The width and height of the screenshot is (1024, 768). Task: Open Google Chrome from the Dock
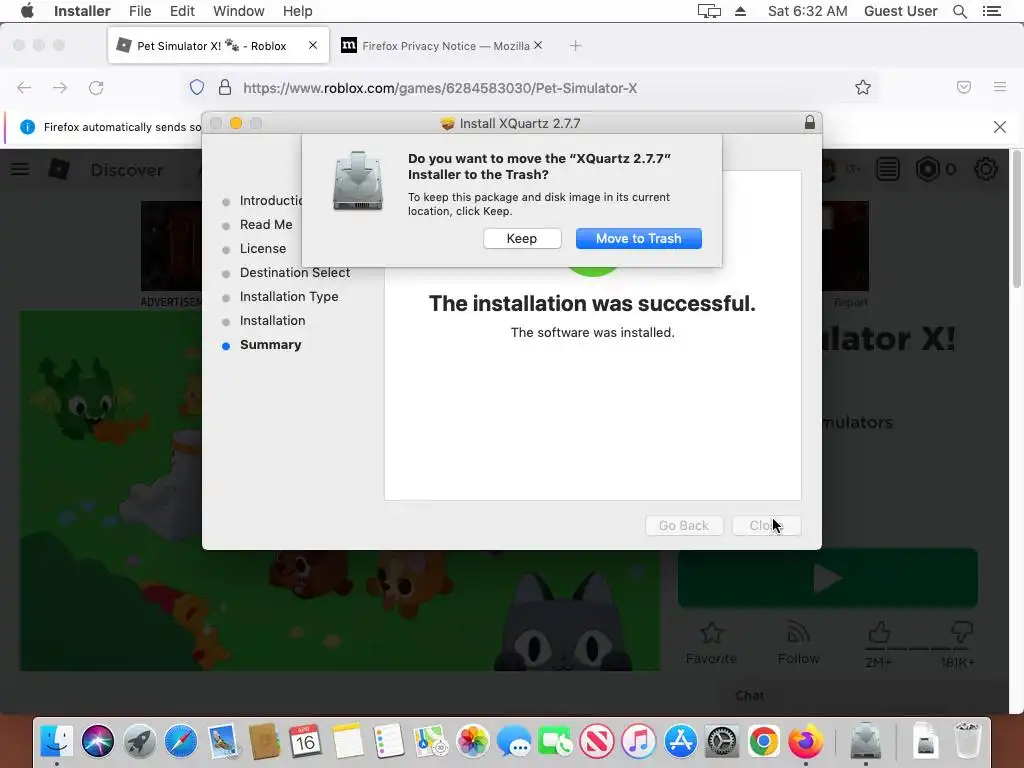763,741
